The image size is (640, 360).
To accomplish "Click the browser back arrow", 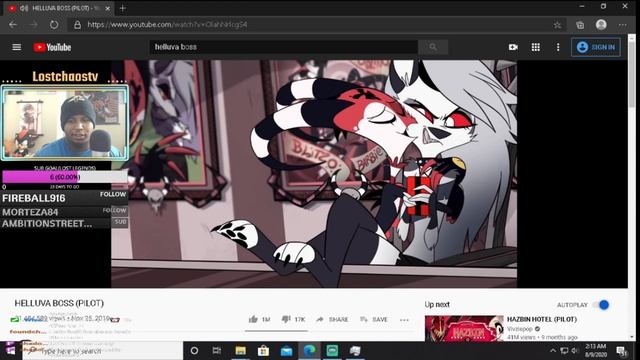I will point(13,25).
